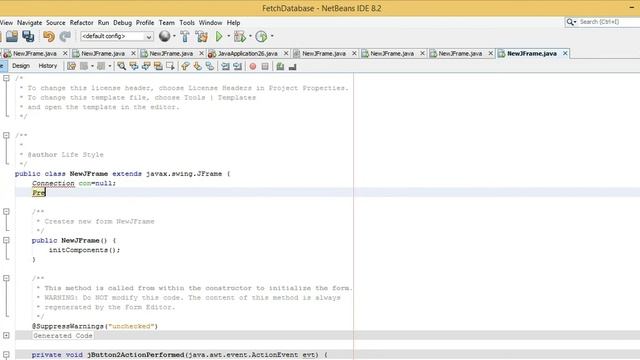This screenshot has width=640, height=360.
Task: Collapse the @author javadoc comment fold
Action: pyautogui.click(x=6, y=135)
